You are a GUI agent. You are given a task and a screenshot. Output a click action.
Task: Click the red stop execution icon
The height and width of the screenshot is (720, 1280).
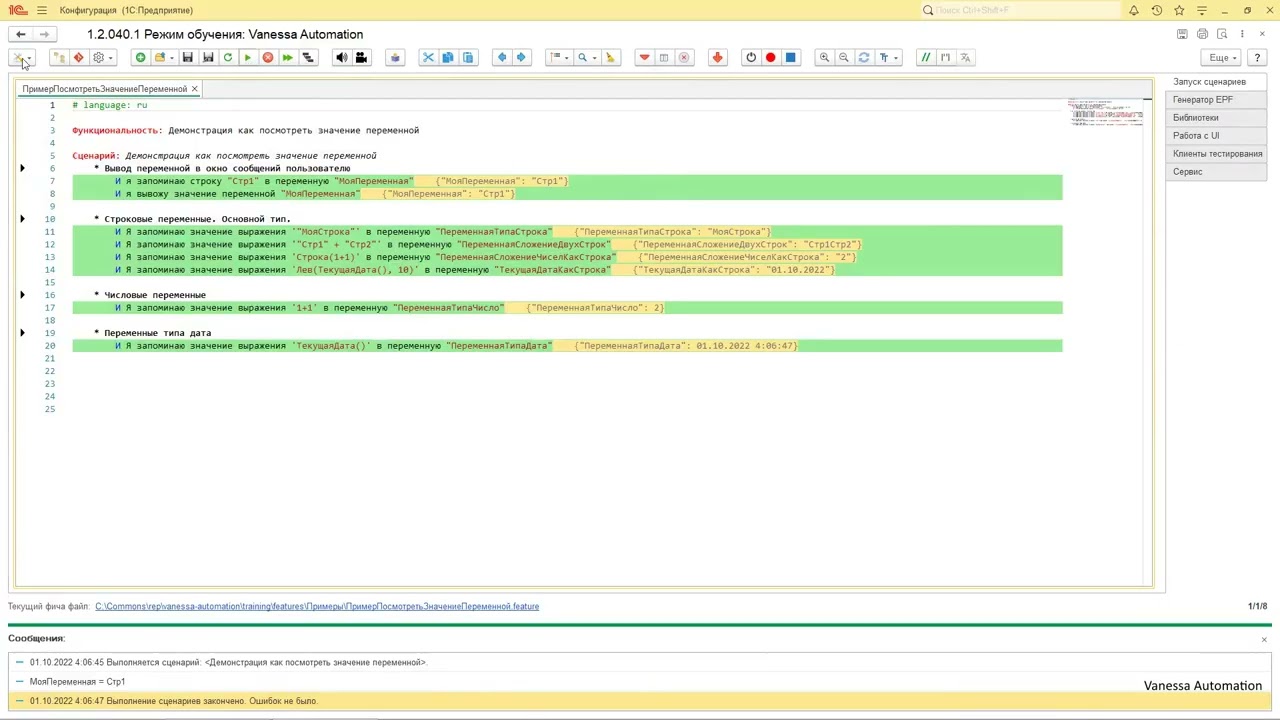click(x=268, y=58)
